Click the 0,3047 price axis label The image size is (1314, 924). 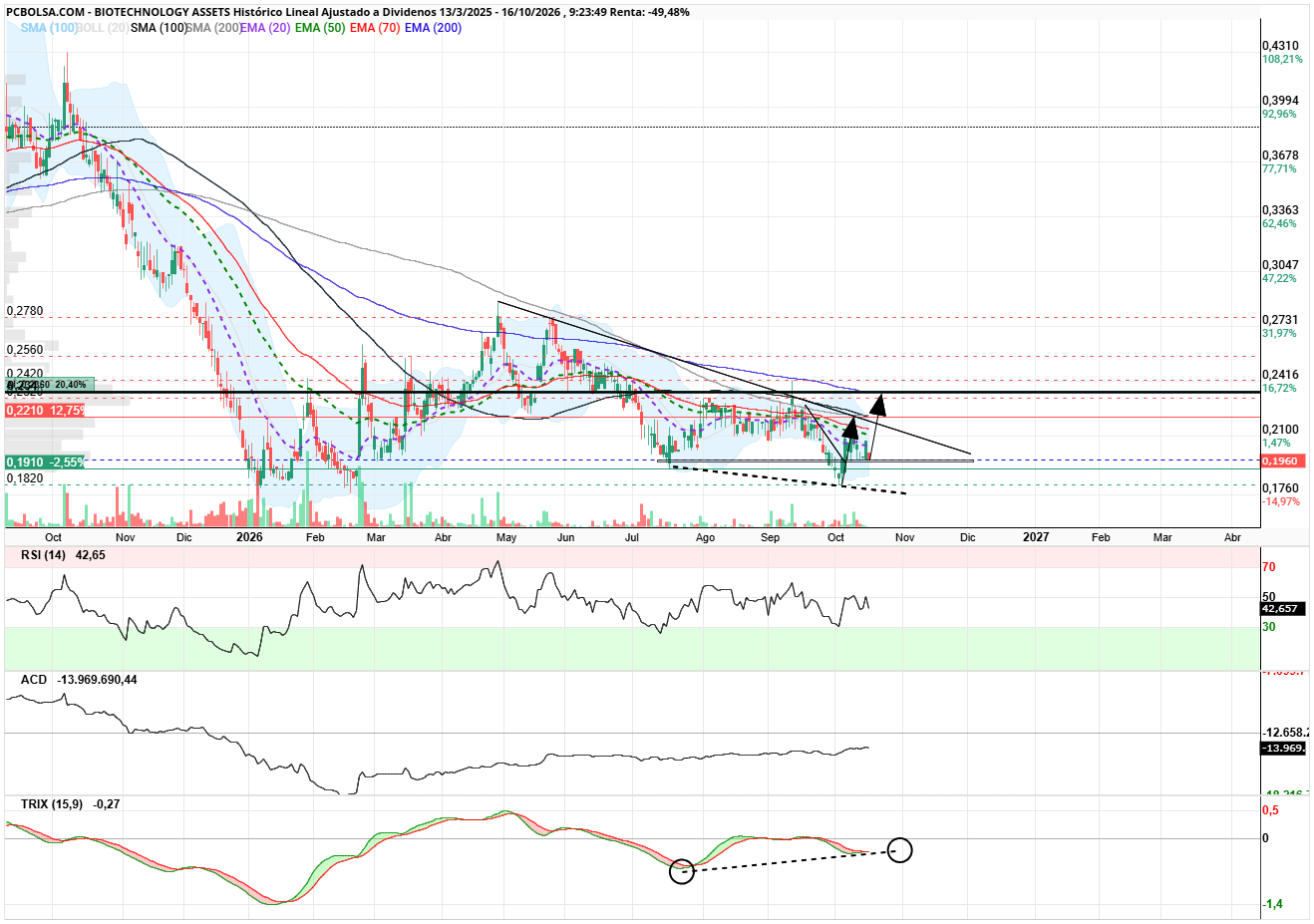point(1280,265)
